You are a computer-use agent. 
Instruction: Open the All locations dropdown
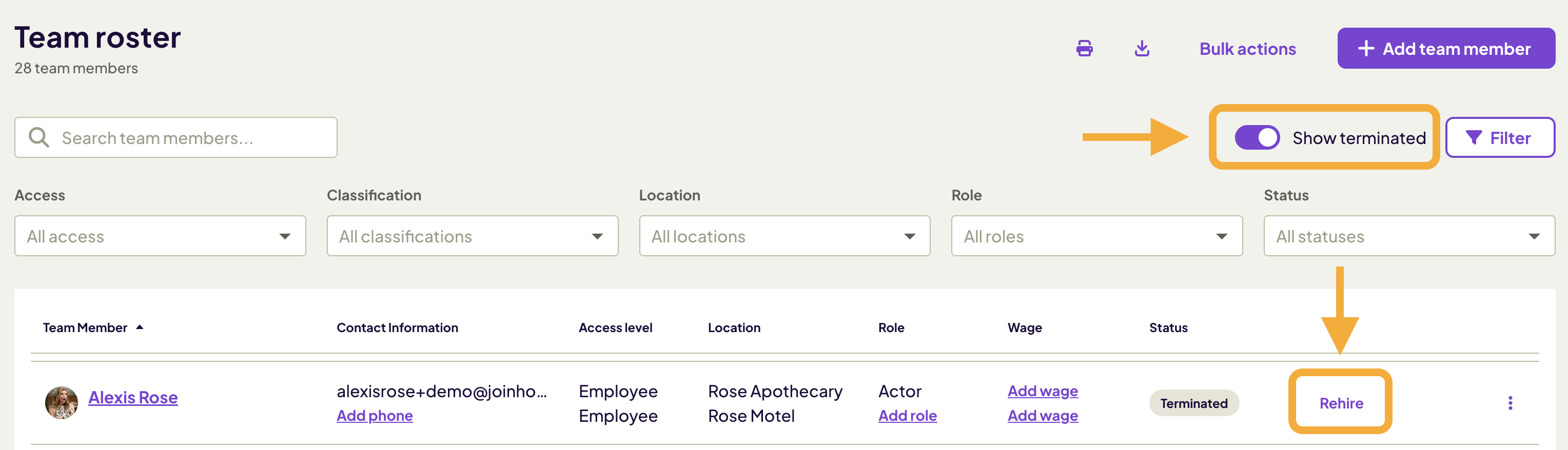784,236
